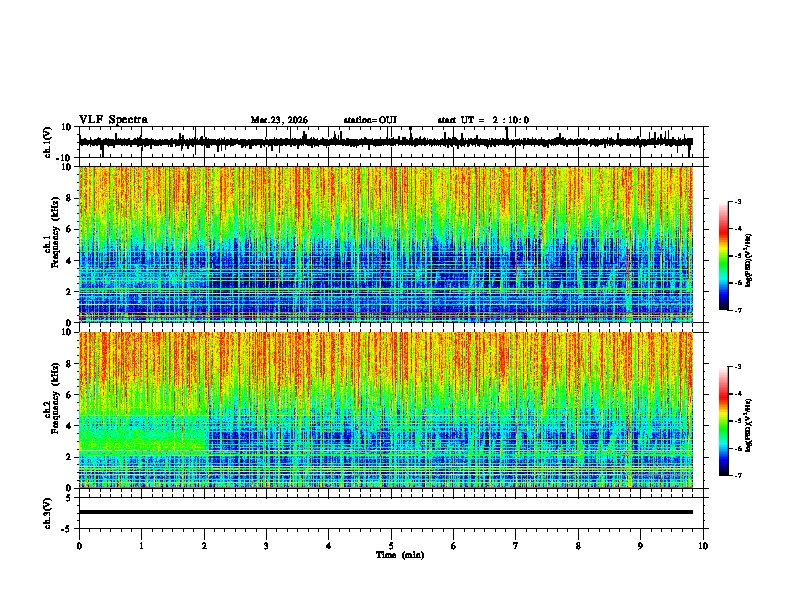Click the time axis tick label "5"
This screenshot has width=792, height=612.
pyautogui.click(x=391, y=546)
